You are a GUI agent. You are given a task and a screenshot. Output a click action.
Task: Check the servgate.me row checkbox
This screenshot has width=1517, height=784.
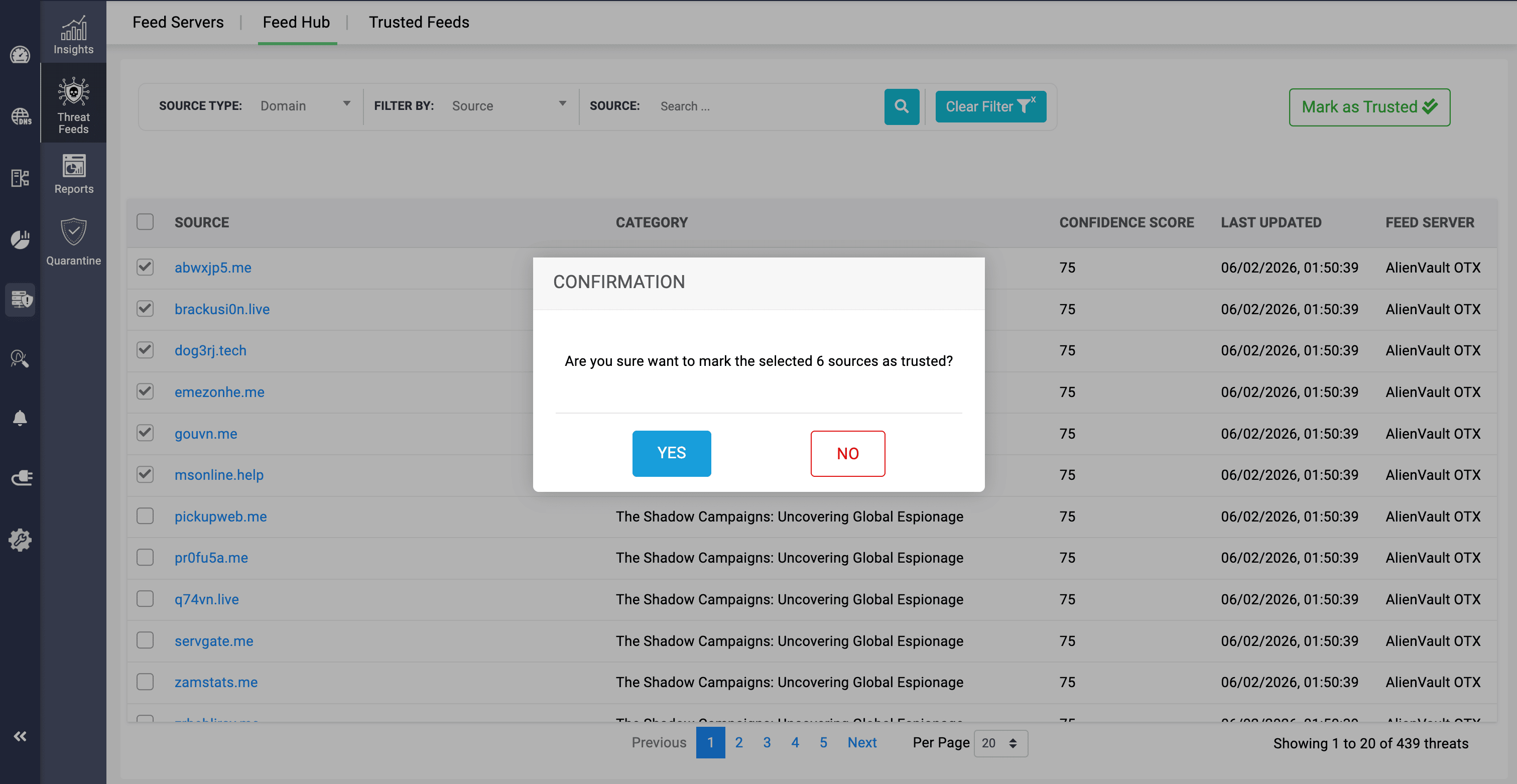(145, 640)
